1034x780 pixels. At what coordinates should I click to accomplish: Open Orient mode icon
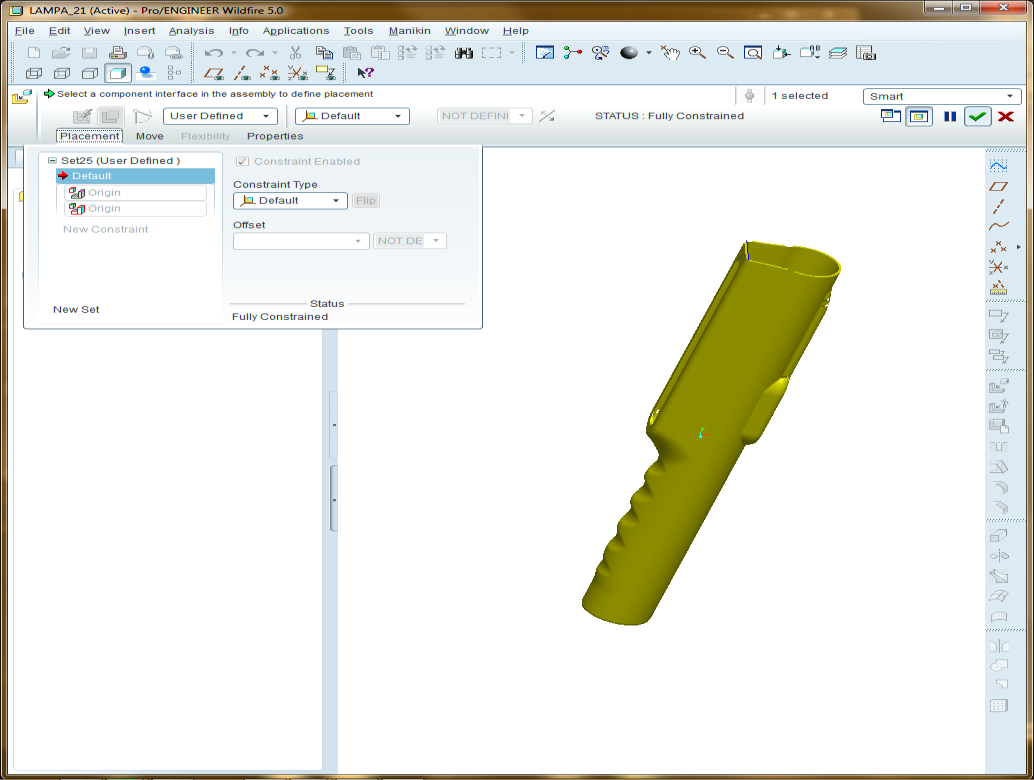pyautogui.click(x=600, y=53)
